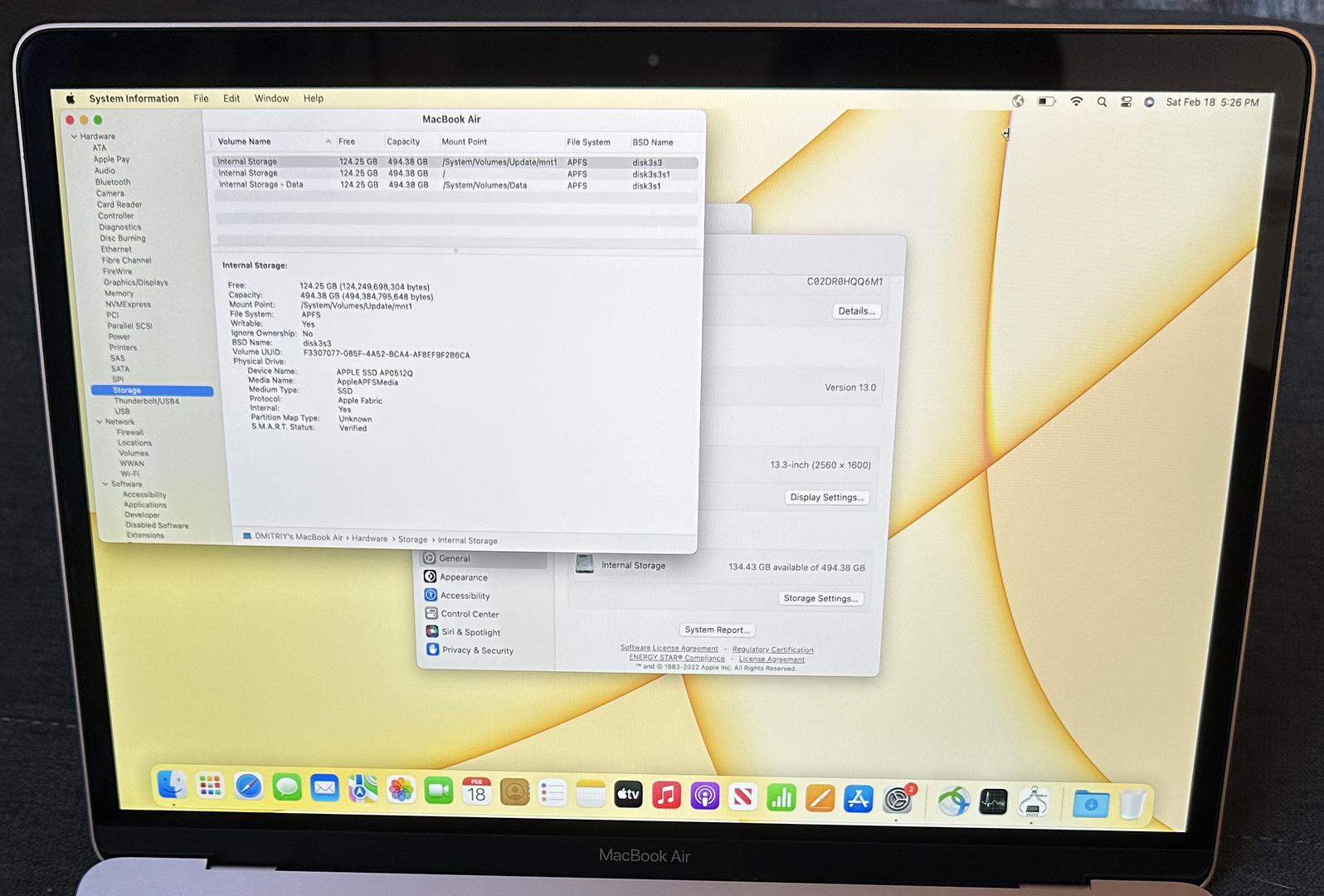Click the File System column header

coord(588,142)
